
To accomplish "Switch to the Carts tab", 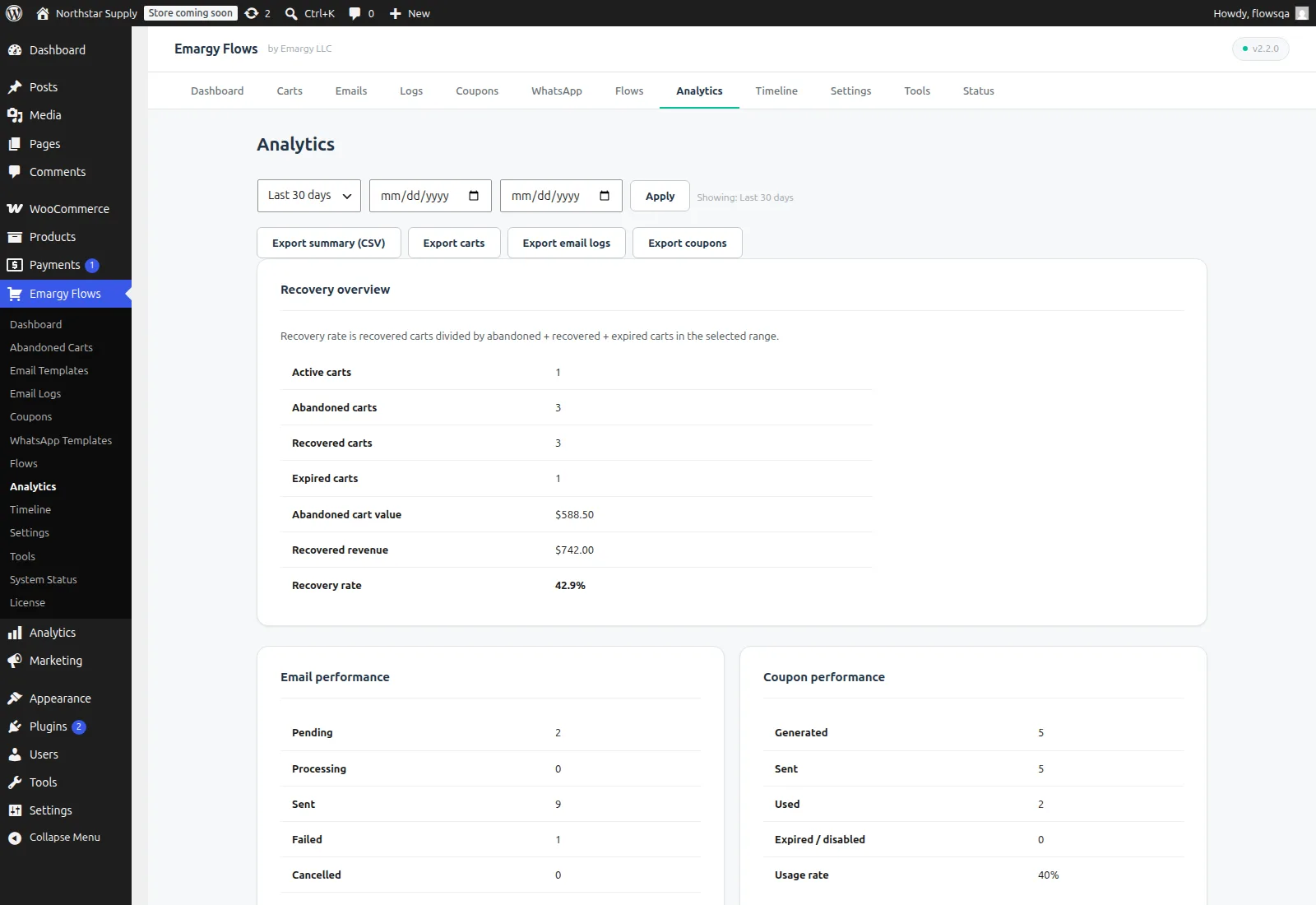I will point(290,91).
